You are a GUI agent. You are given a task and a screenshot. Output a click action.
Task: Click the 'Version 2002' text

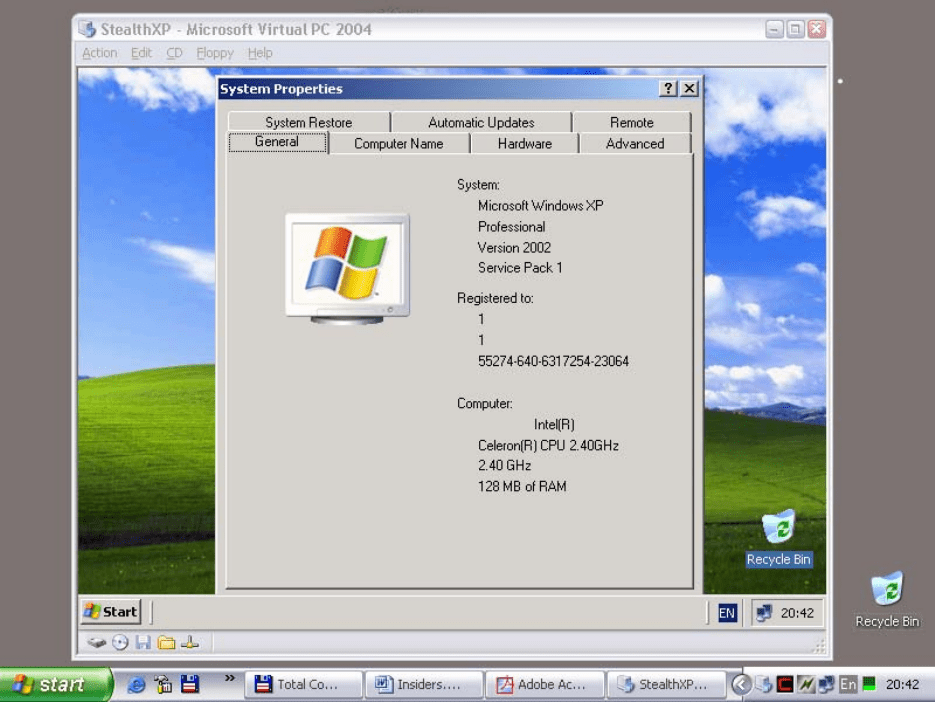pyautogui.click(x=514, y=248)
